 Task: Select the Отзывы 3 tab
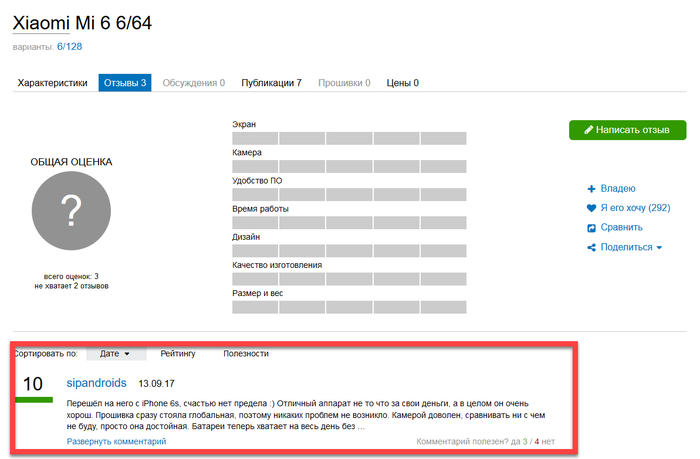[124, 83]
